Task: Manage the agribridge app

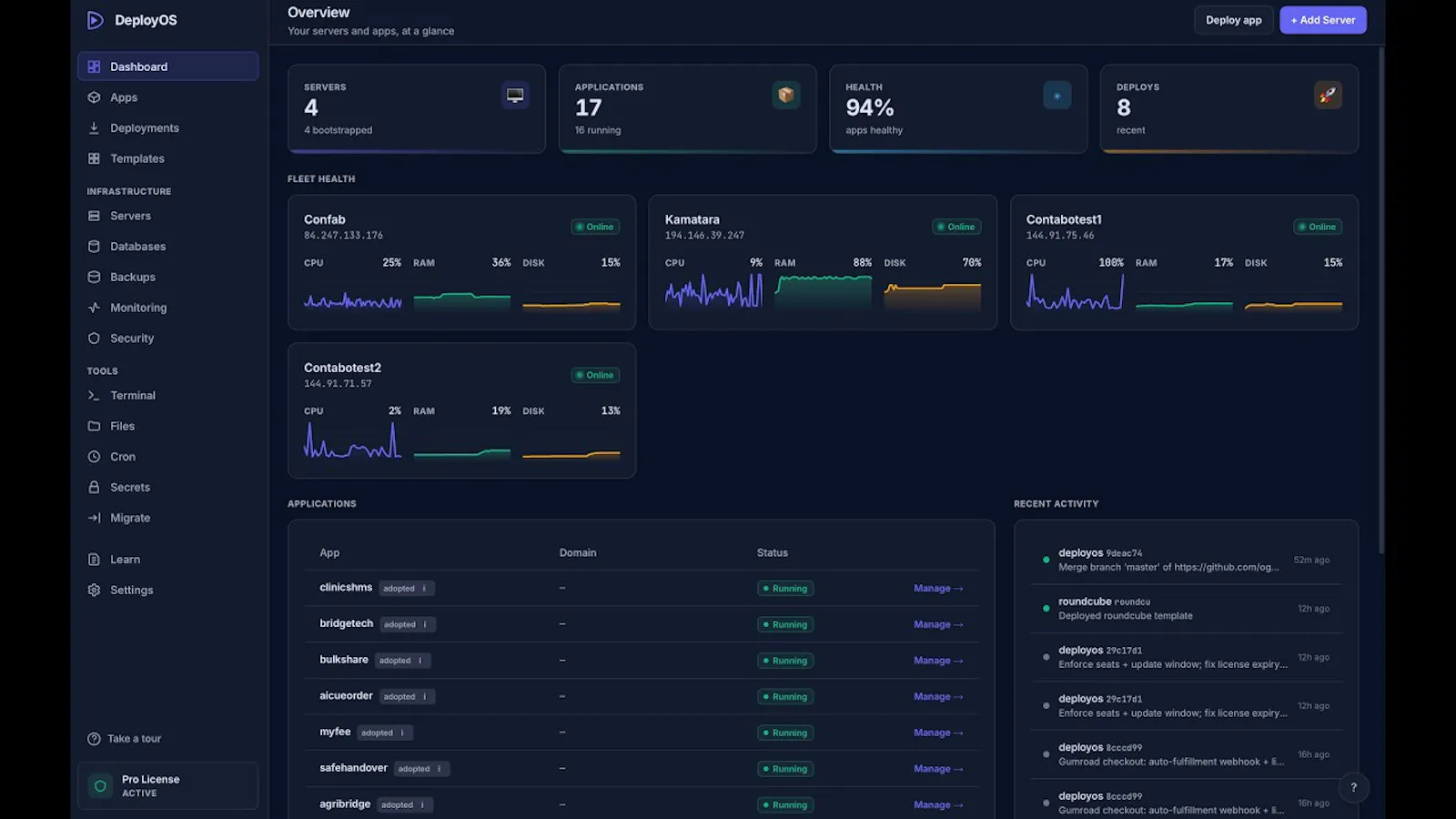Action: point(938,804)
